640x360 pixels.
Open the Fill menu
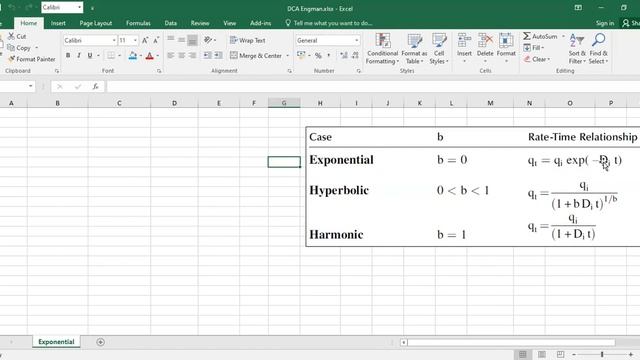533,48
